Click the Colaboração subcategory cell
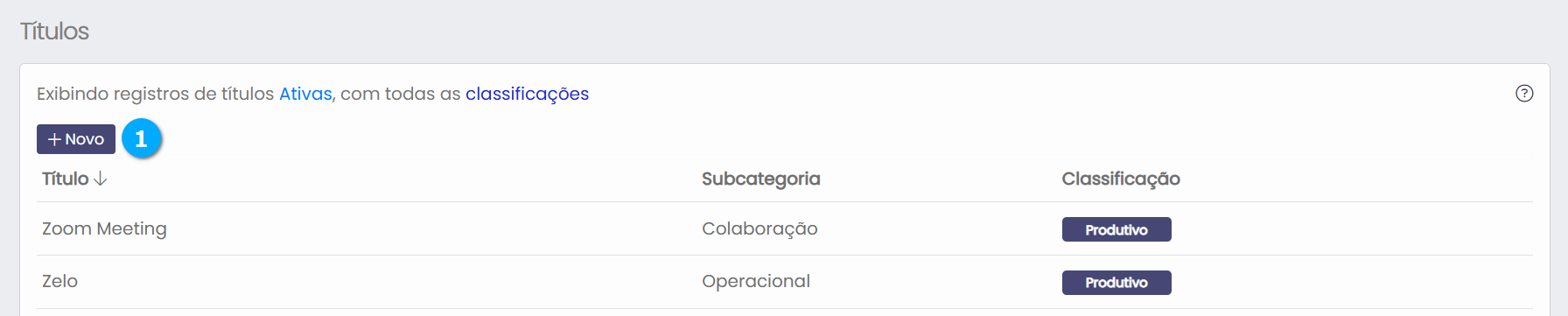 (x=759, y=228)
